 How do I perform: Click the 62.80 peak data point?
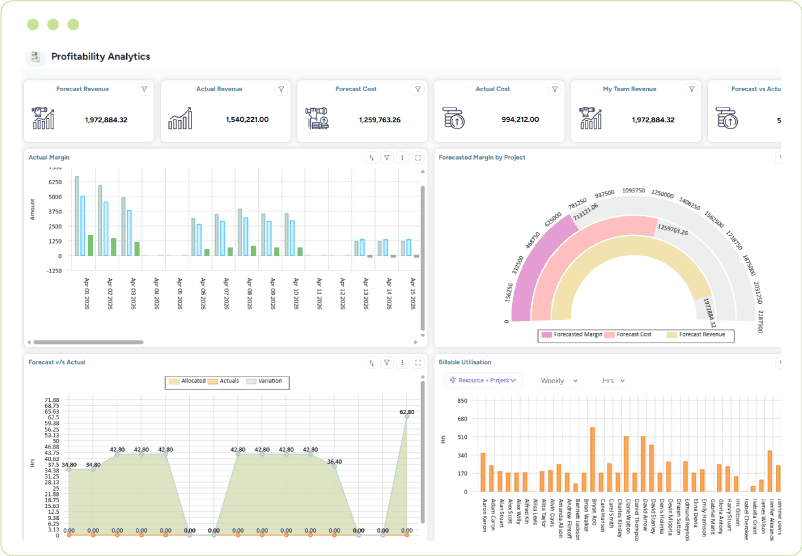pos(407,417)
